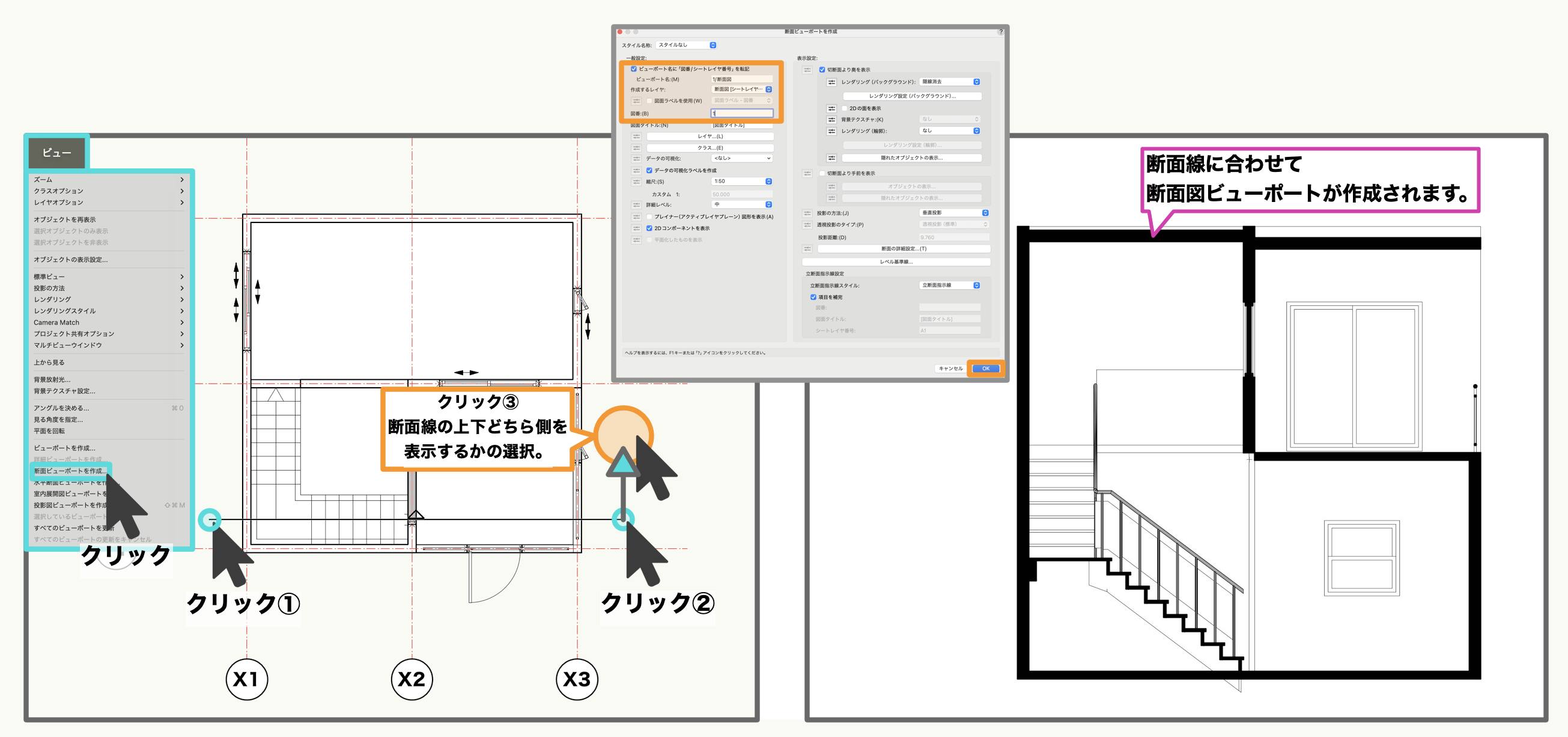This screenshot has height=737, width=1568.
Task: Click the 図番 input field
Action: (742, 113)
